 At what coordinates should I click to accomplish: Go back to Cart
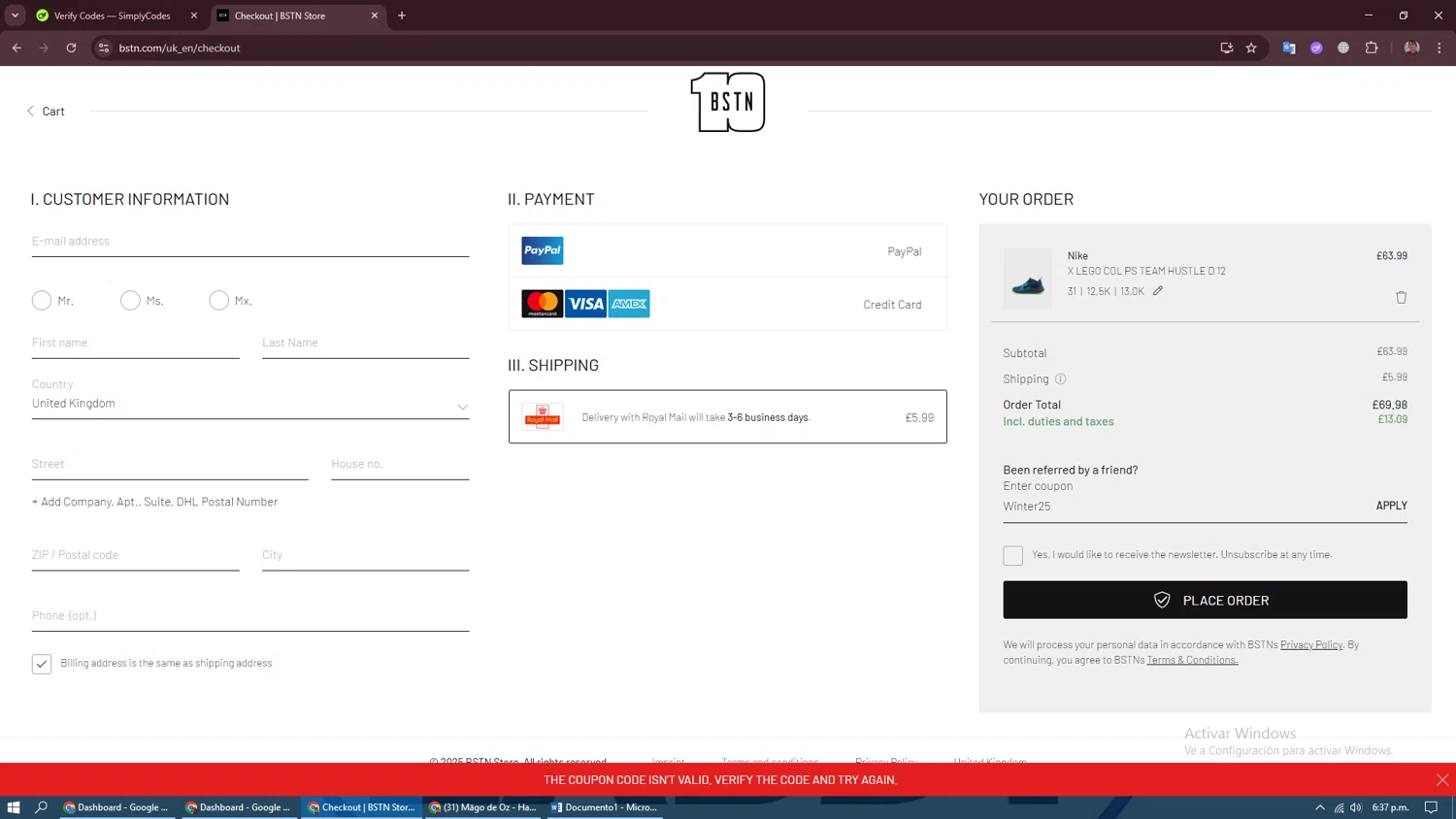(46, 111)
